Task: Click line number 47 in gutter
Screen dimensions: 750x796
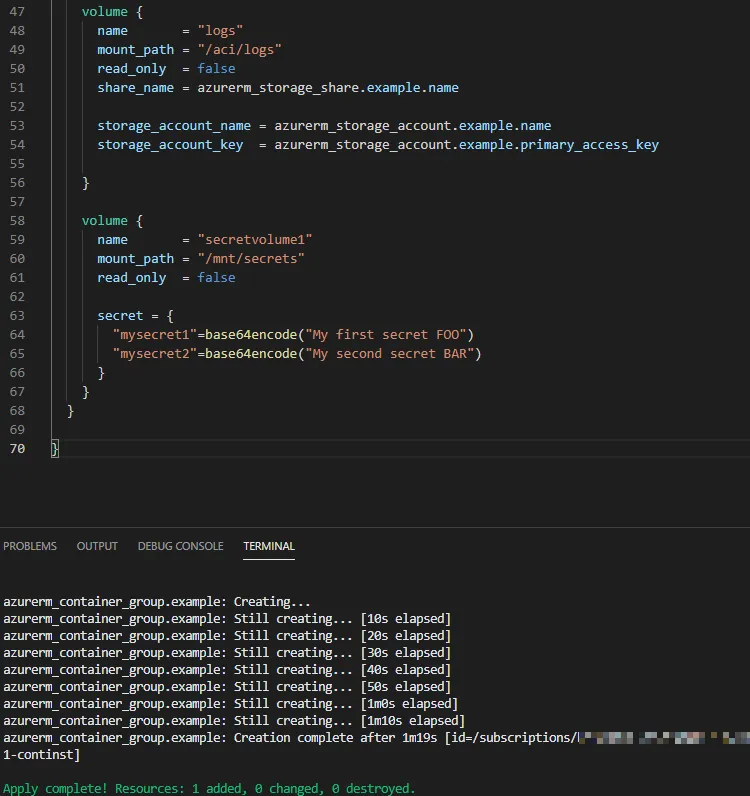Action: coord(17,12)
